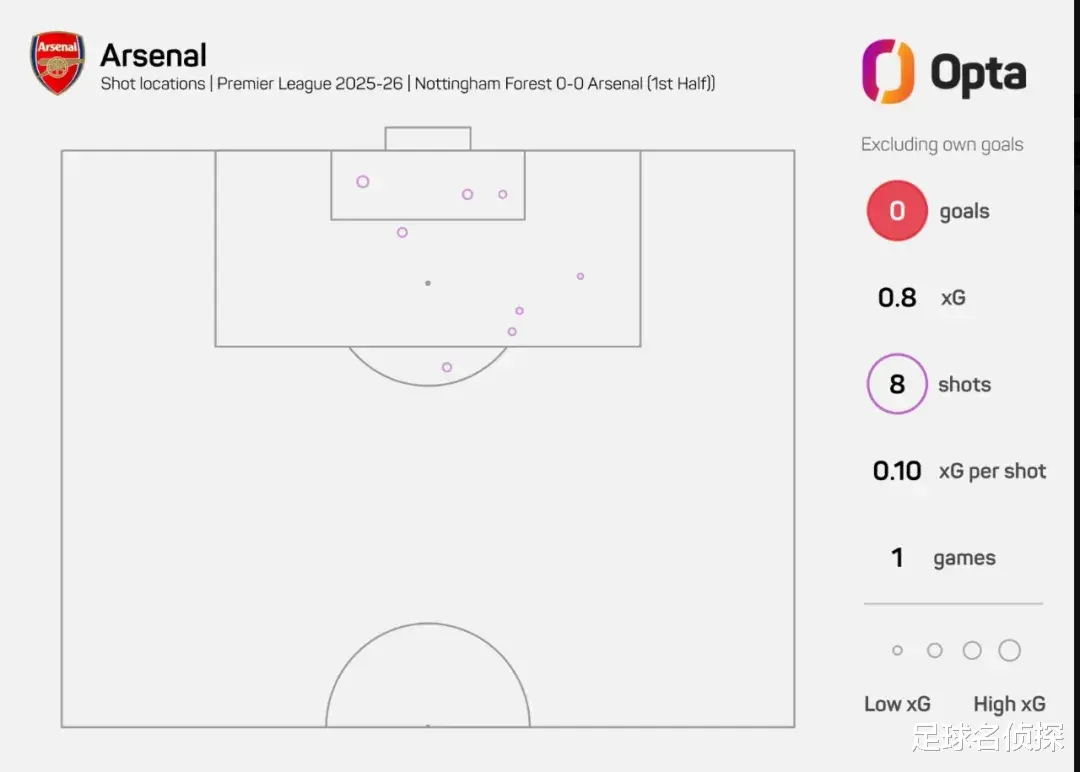Viewport: 1080px width, 772px height.
Task: Click the Opta logo icon
Action: click(888, 71)
